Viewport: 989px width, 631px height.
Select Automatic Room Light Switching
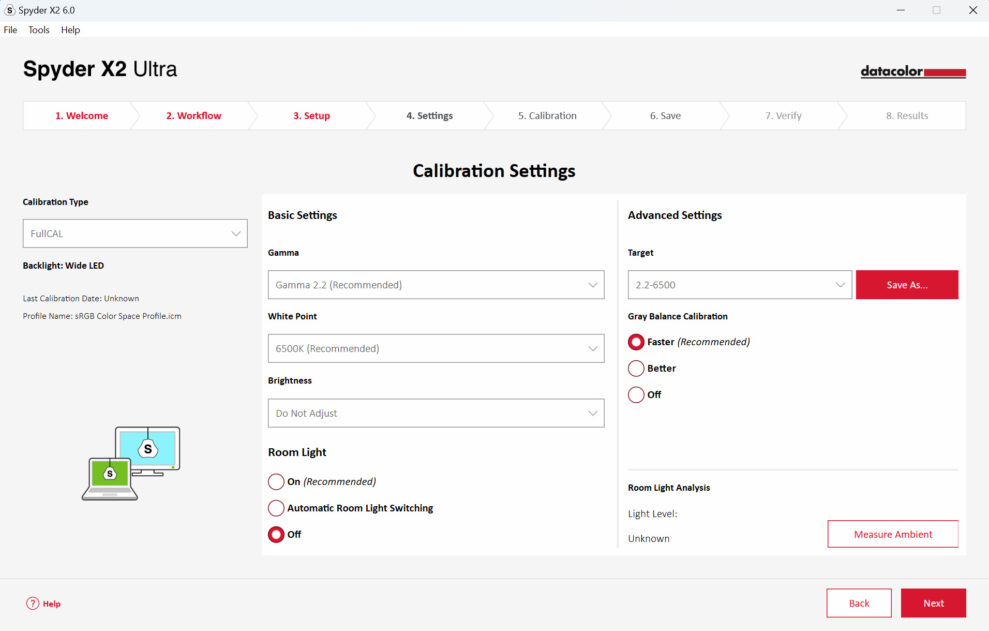click(x=276, y=508)
